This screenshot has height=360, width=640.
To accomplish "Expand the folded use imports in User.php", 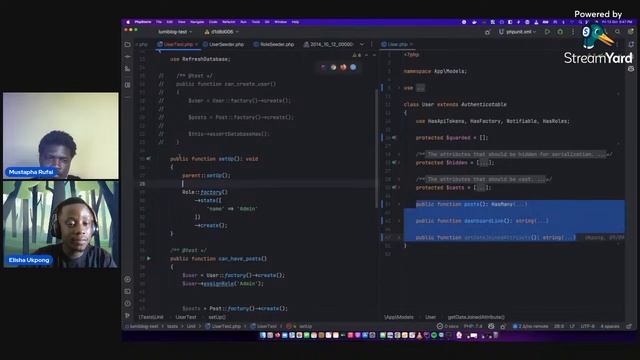I will 420,88.
